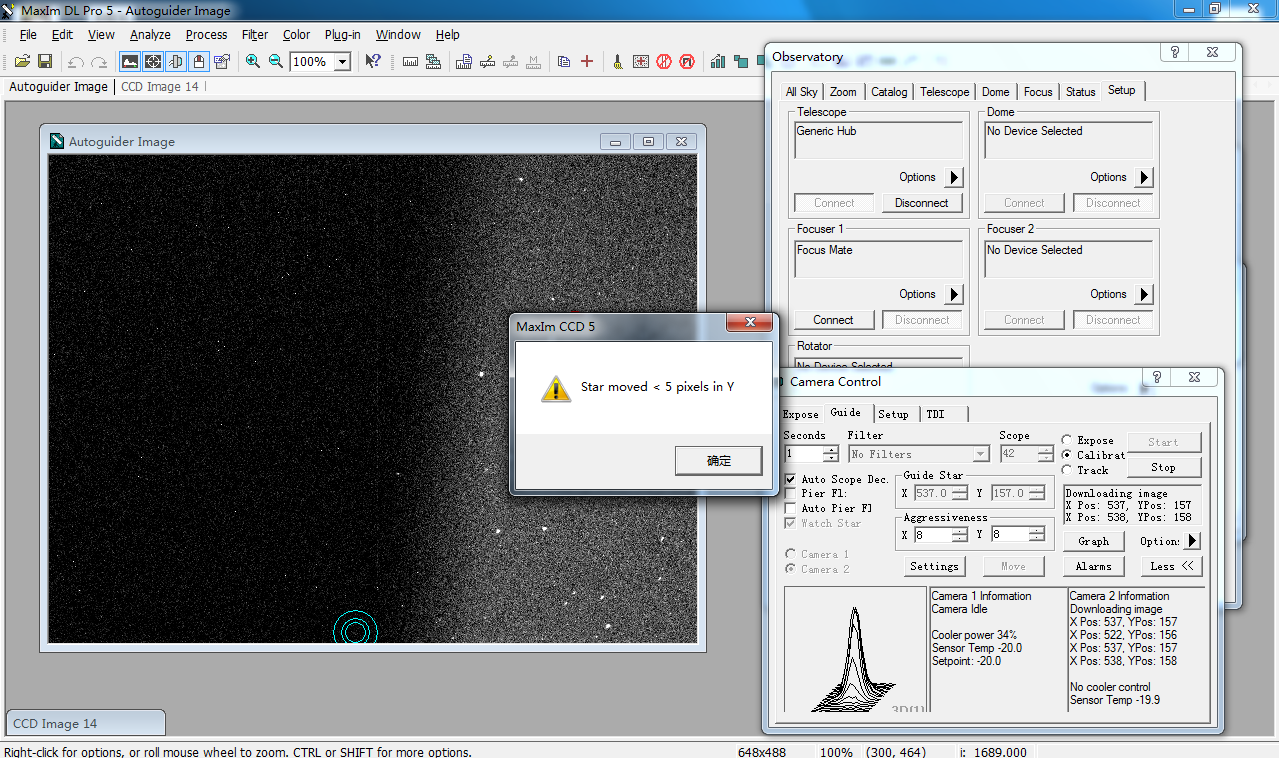The width and height of the screenshot is (1279, 758).
Task: Click the speckled frame with red cross icon
Action: [641, 62]
